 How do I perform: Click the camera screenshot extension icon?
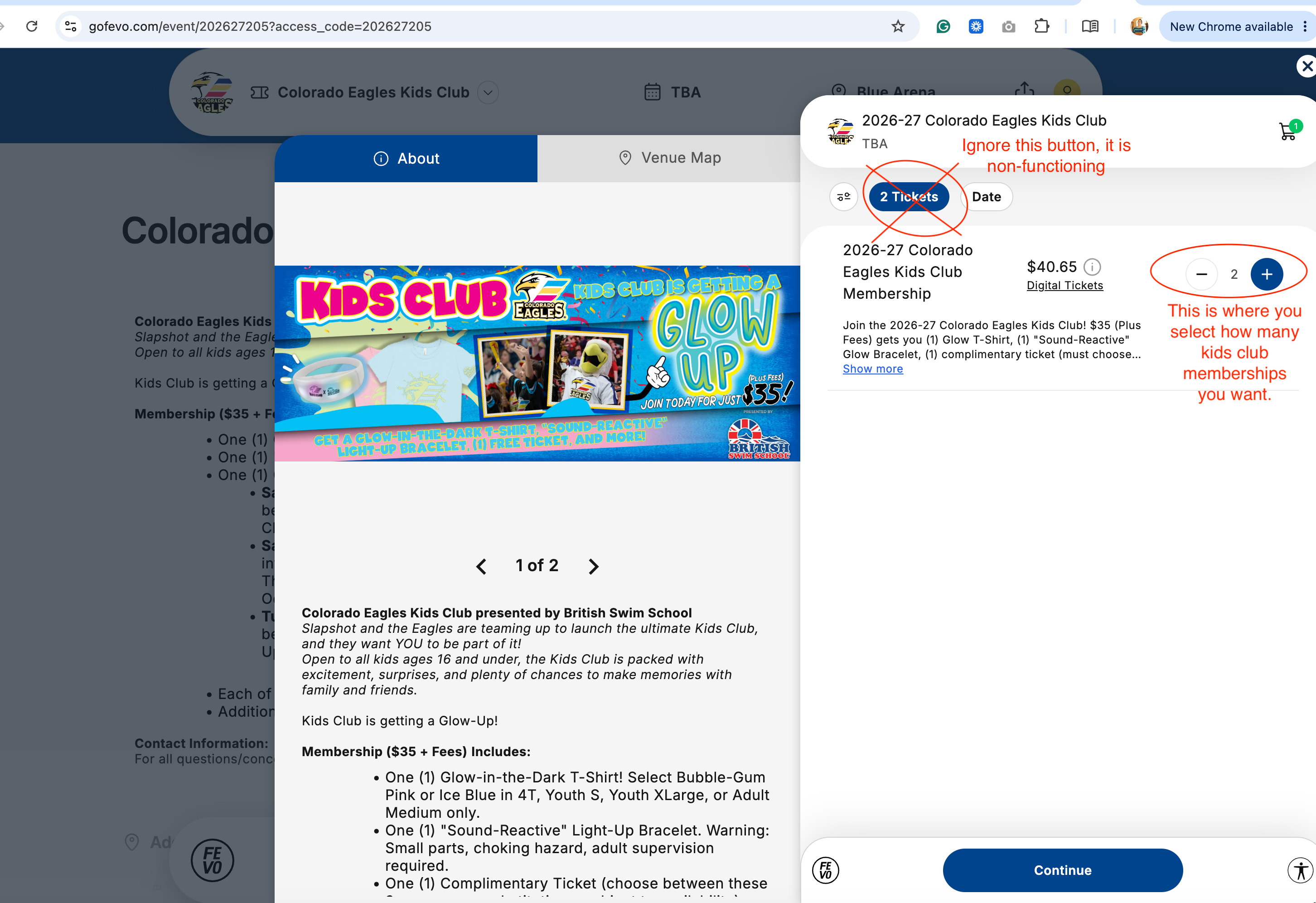pyautogui.click(x=1008, y=27)
